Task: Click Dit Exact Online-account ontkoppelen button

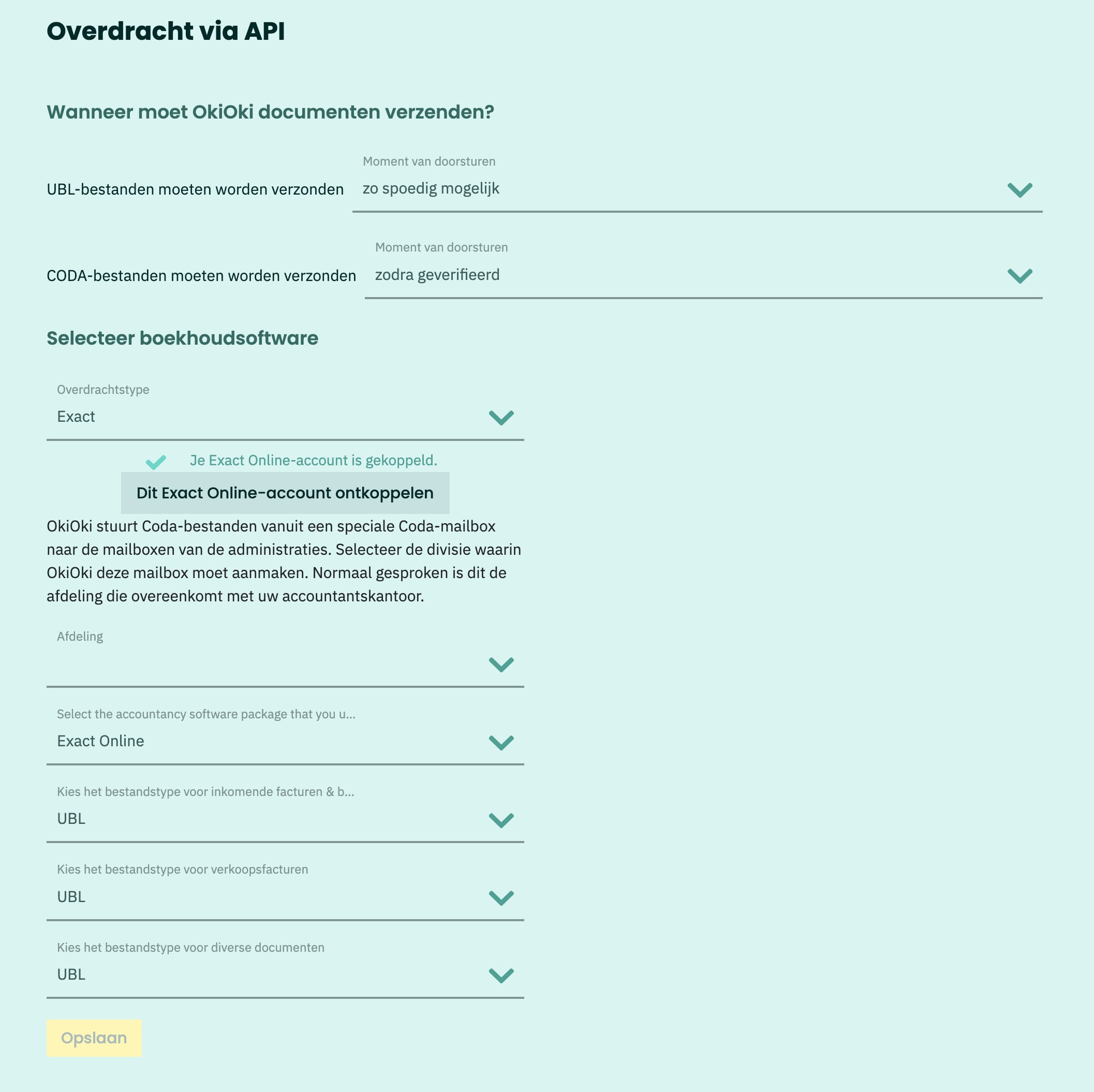Action: click(285, 493)
